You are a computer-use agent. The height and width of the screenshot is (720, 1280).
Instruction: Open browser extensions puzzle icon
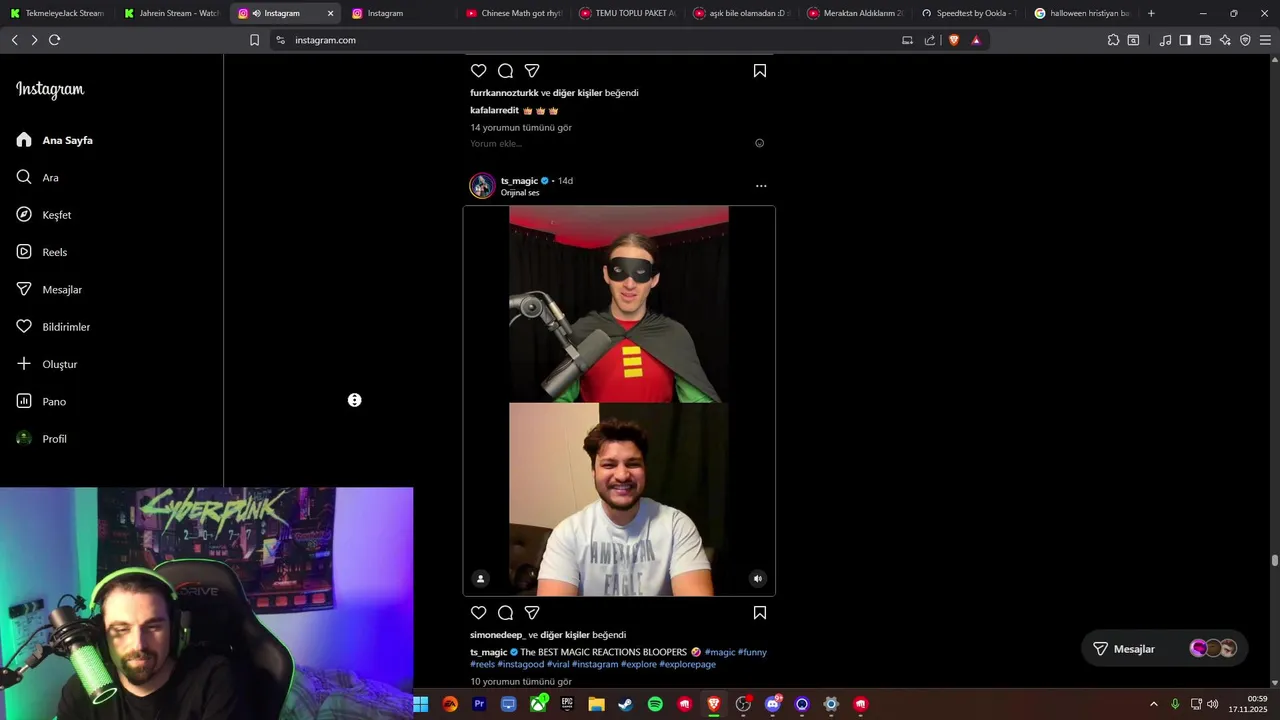point(1113,40)
